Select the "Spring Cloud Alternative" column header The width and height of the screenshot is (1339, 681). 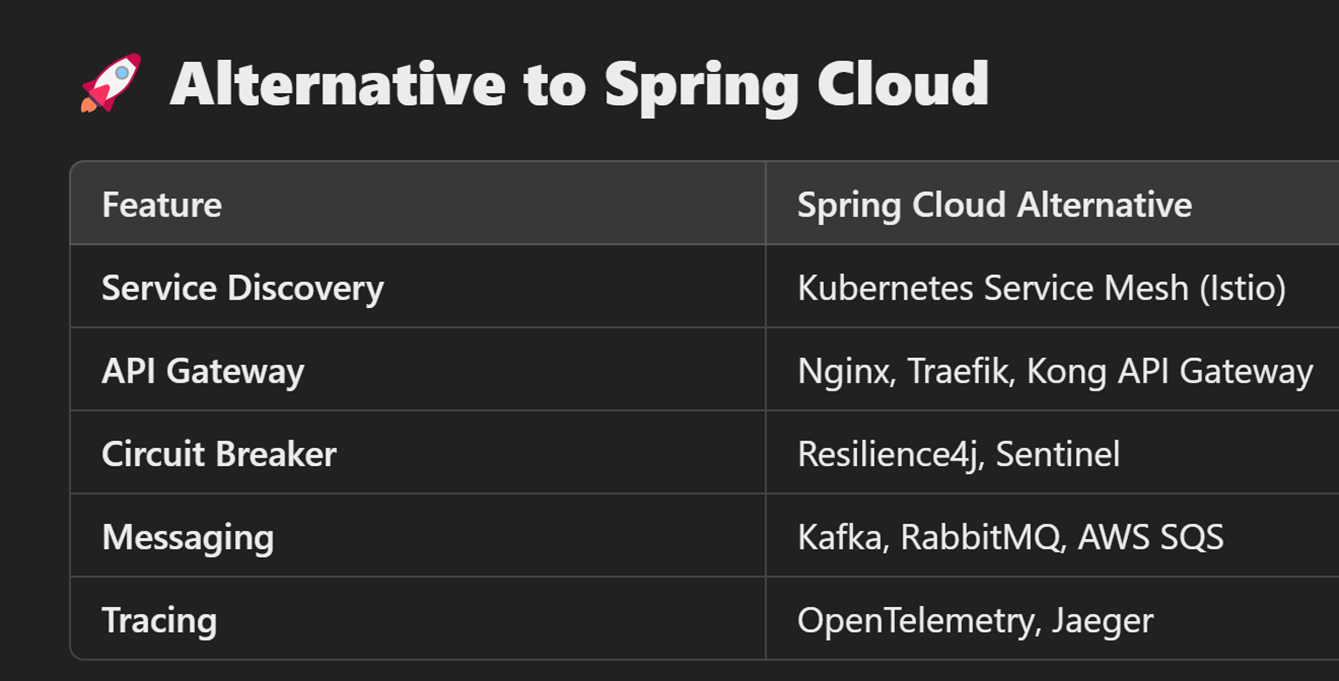click(x=994, y=205)
